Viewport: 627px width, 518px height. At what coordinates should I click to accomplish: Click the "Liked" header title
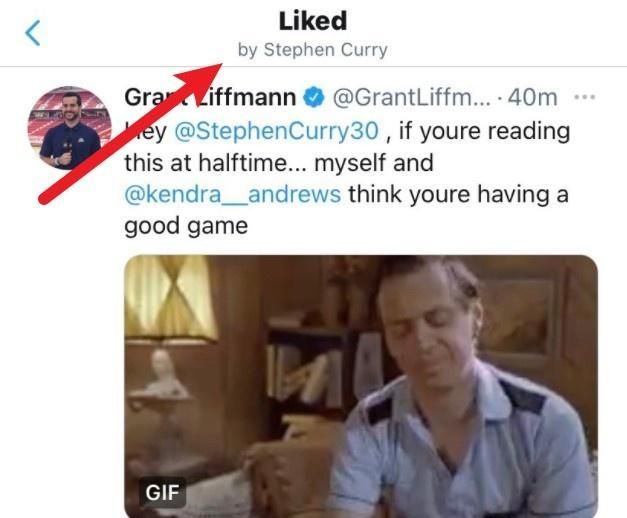tap(312, 21)
